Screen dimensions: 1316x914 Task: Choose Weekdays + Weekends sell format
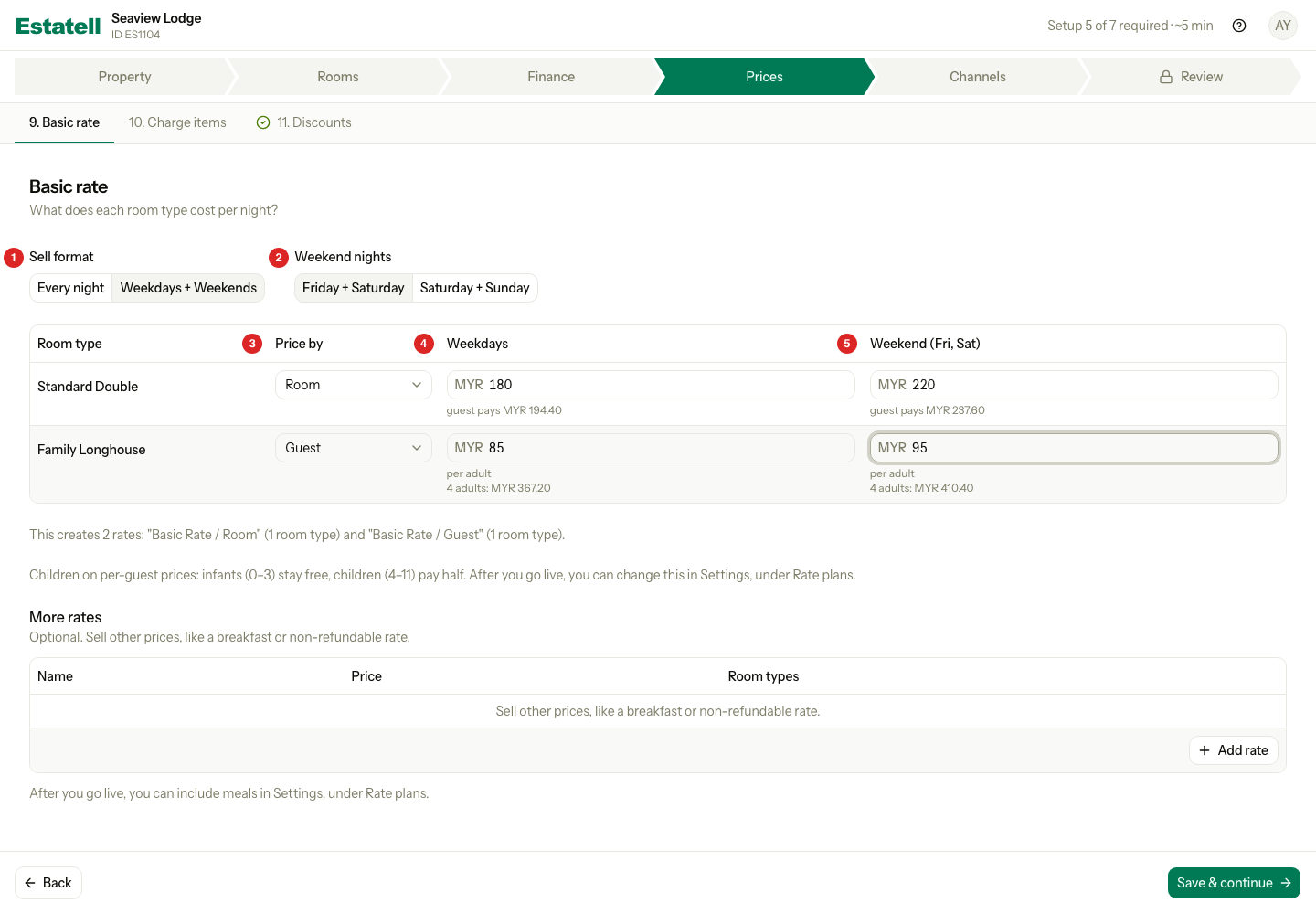(x=188, y=288)
